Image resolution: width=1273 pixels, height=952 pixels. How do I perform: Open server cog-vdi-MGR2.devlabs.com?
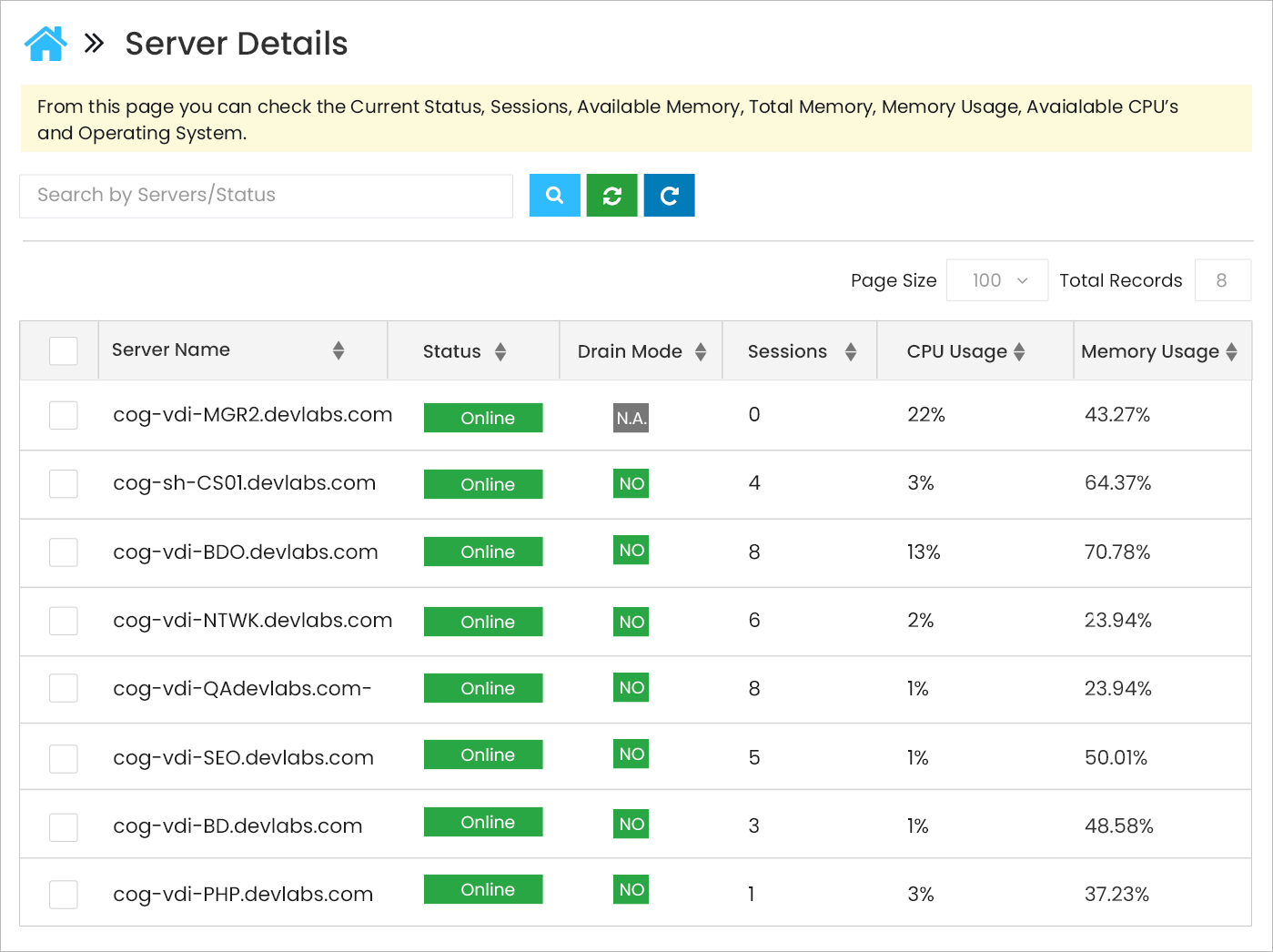[253, 415]
